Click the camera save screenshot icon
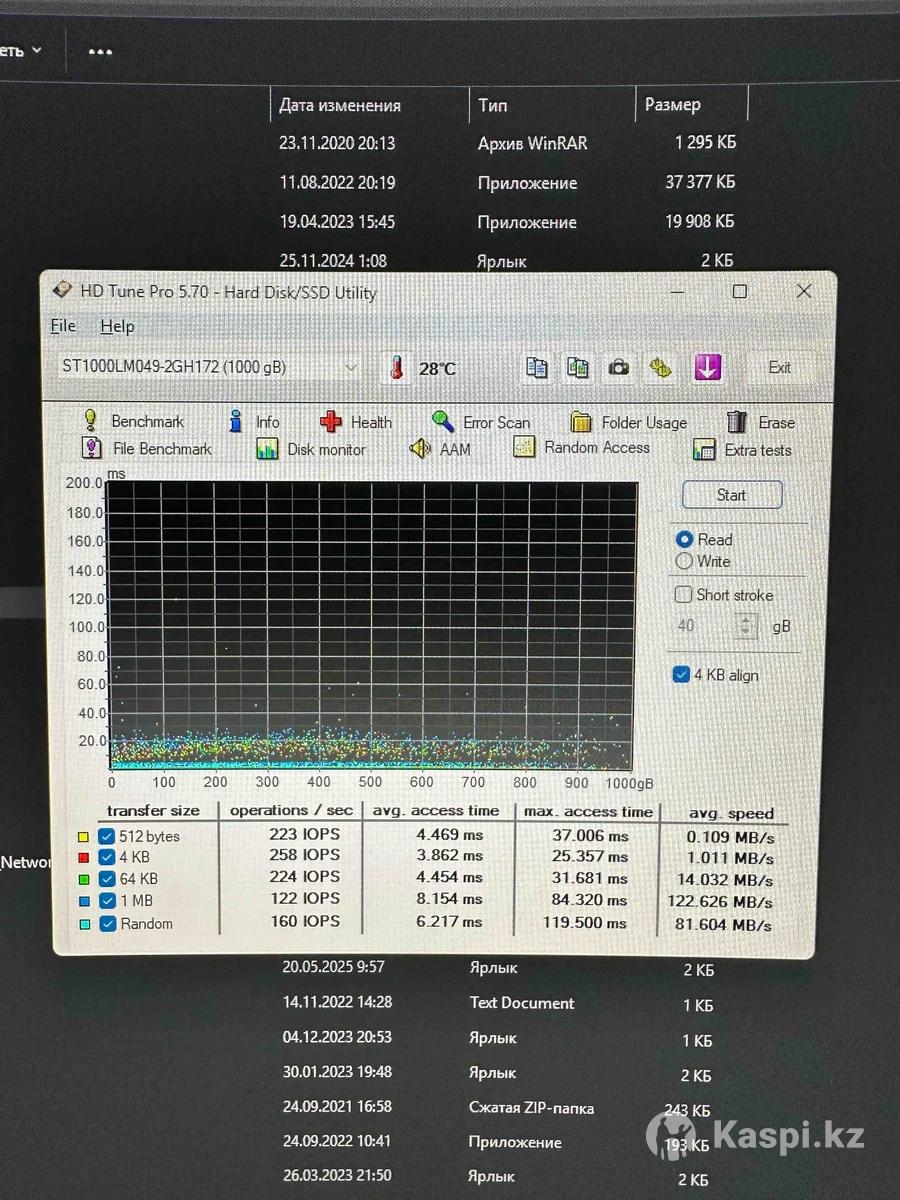This screenshot has height=1200, width=900. point(619,368)
